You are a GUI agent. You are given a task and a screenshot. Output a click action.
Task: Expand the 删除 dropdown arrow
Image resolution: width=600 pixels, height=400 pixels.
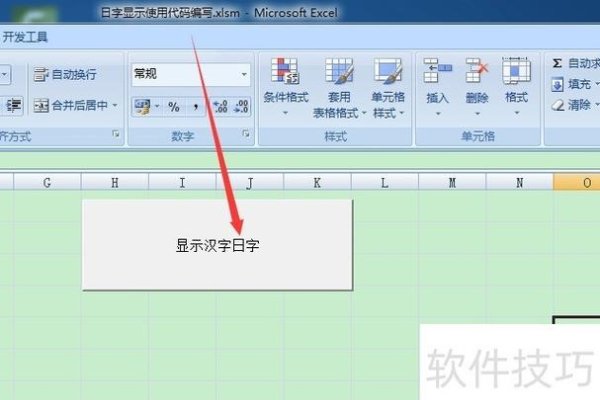point(477,114)
